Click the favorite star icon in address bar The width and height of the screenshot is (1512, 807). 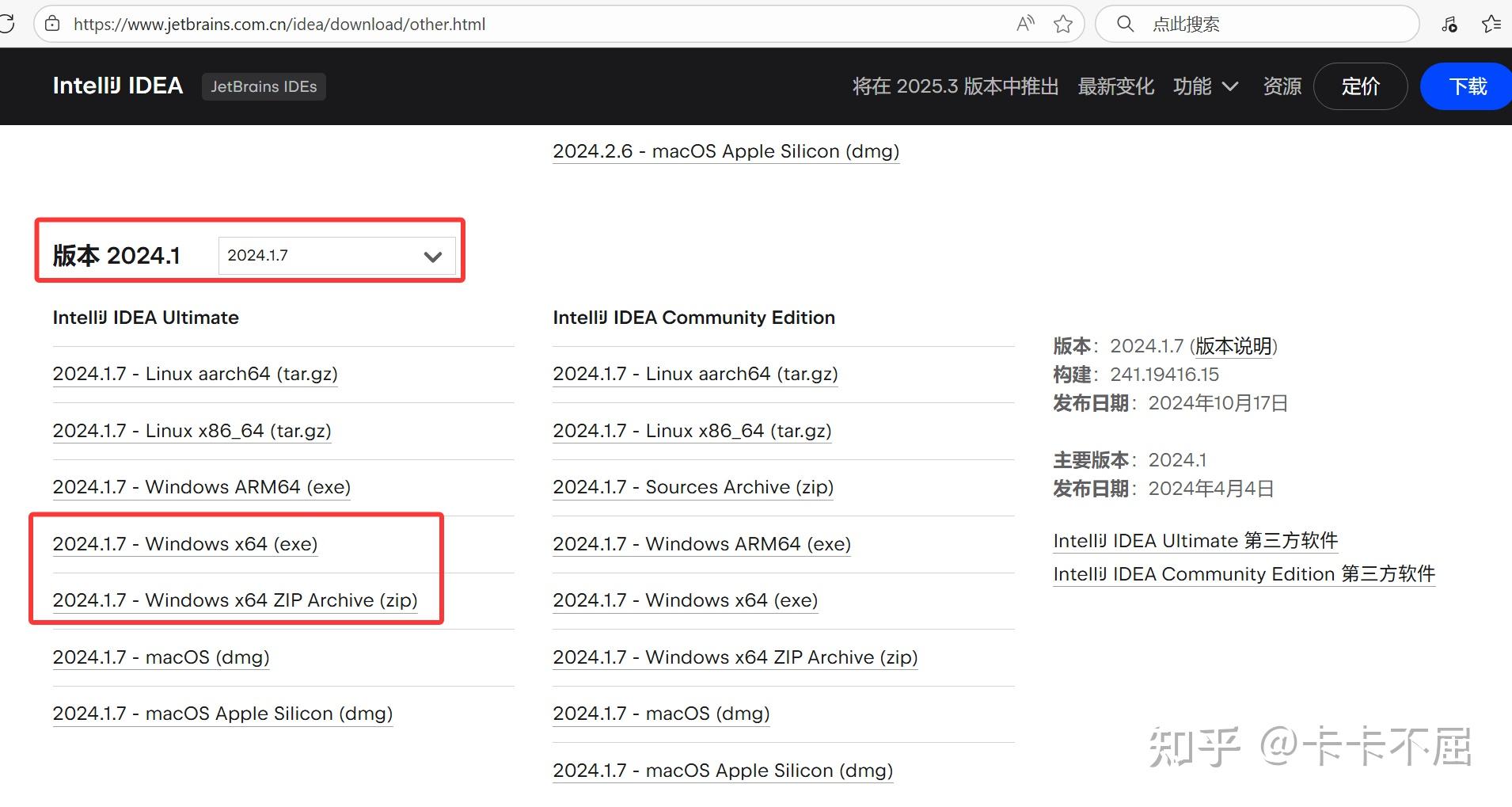[1063, 24]
